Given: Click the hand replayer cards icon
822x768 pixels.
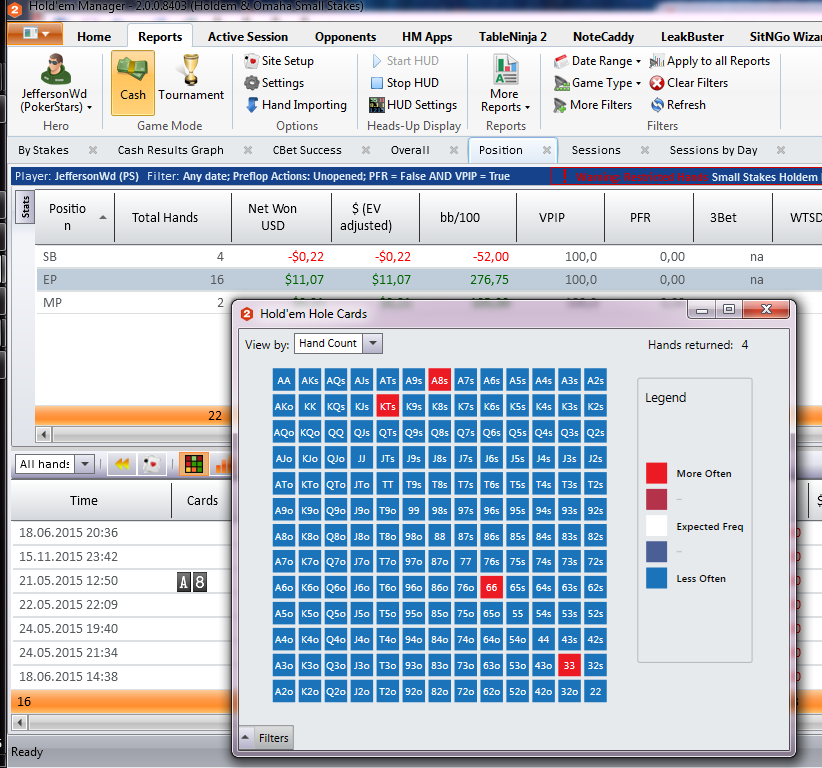Looking at the screenshot, I should point(152,464).
